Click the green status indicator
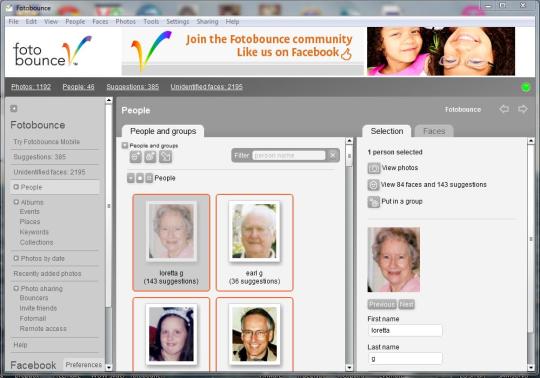The height and width of the screenshot is (378, 540). coord(526,87)
